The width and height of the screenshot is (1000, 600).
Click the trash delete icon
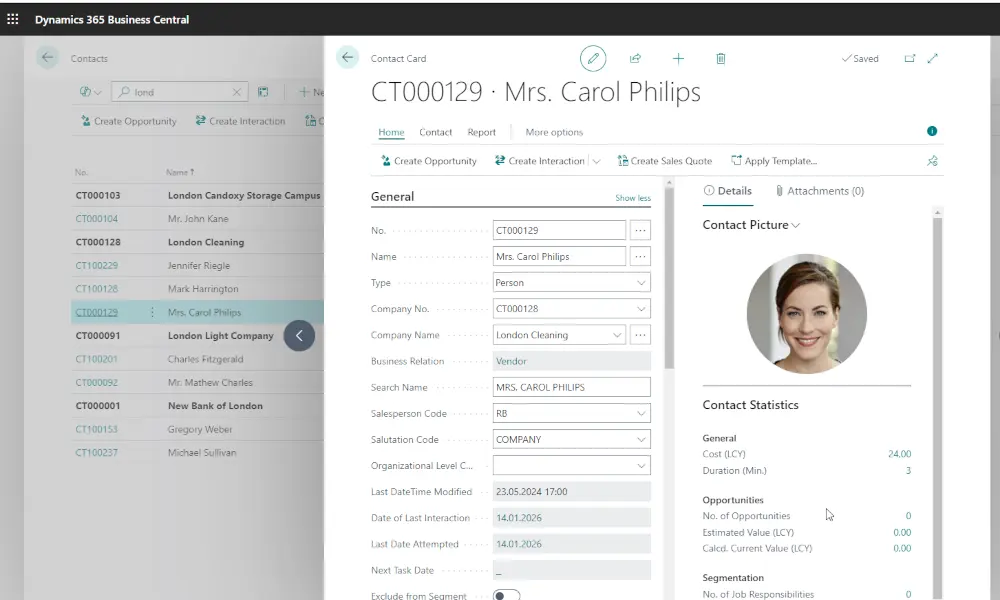pyautogui.click(x=721, y=59)
